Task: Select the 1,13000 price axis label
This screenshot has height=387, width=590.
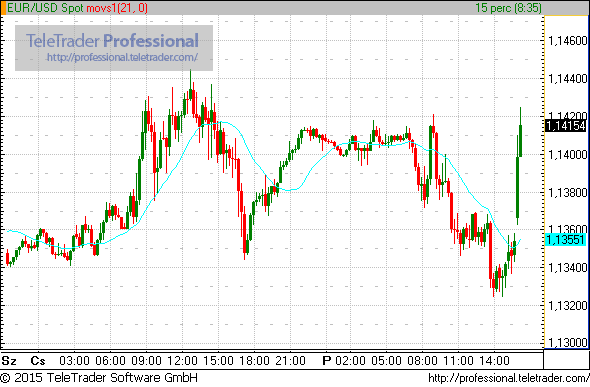Action: coord(568,343)
